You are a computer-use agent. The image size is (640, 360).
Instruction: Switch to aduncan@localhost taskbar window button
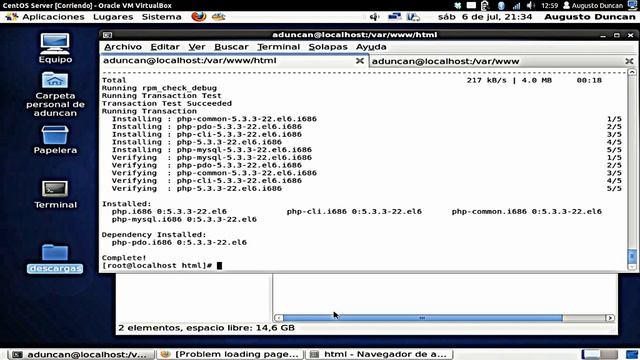pyautogui.click(x=82, y=354)
